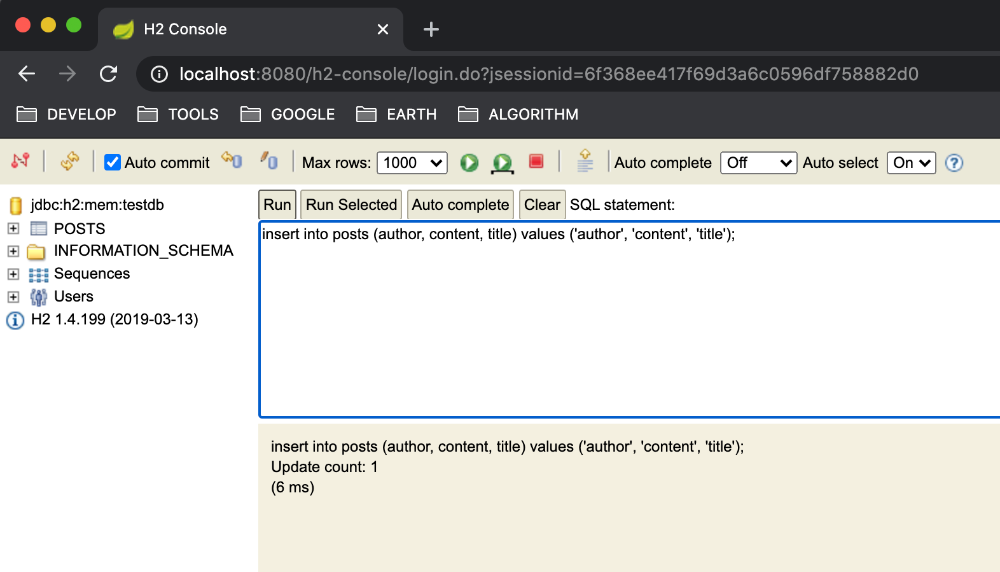Close the H2 Console tab
Viewport: 1000px width, 572px height.
point(383,29)
